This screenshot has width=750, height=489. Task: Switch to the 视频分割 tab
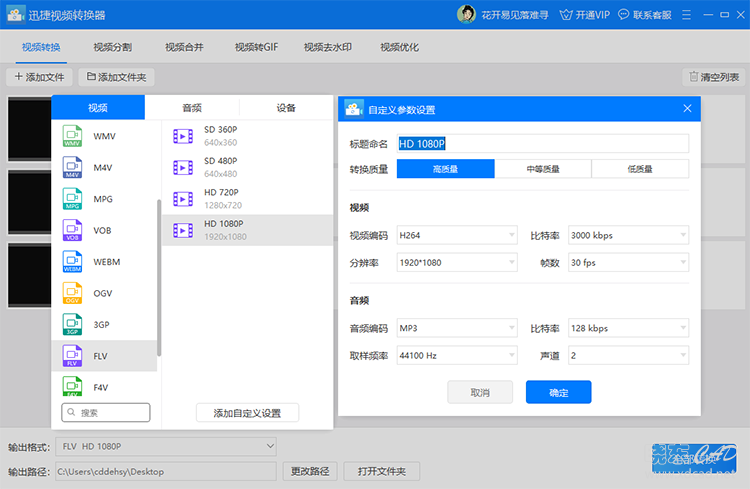click(x=112, y=47)
